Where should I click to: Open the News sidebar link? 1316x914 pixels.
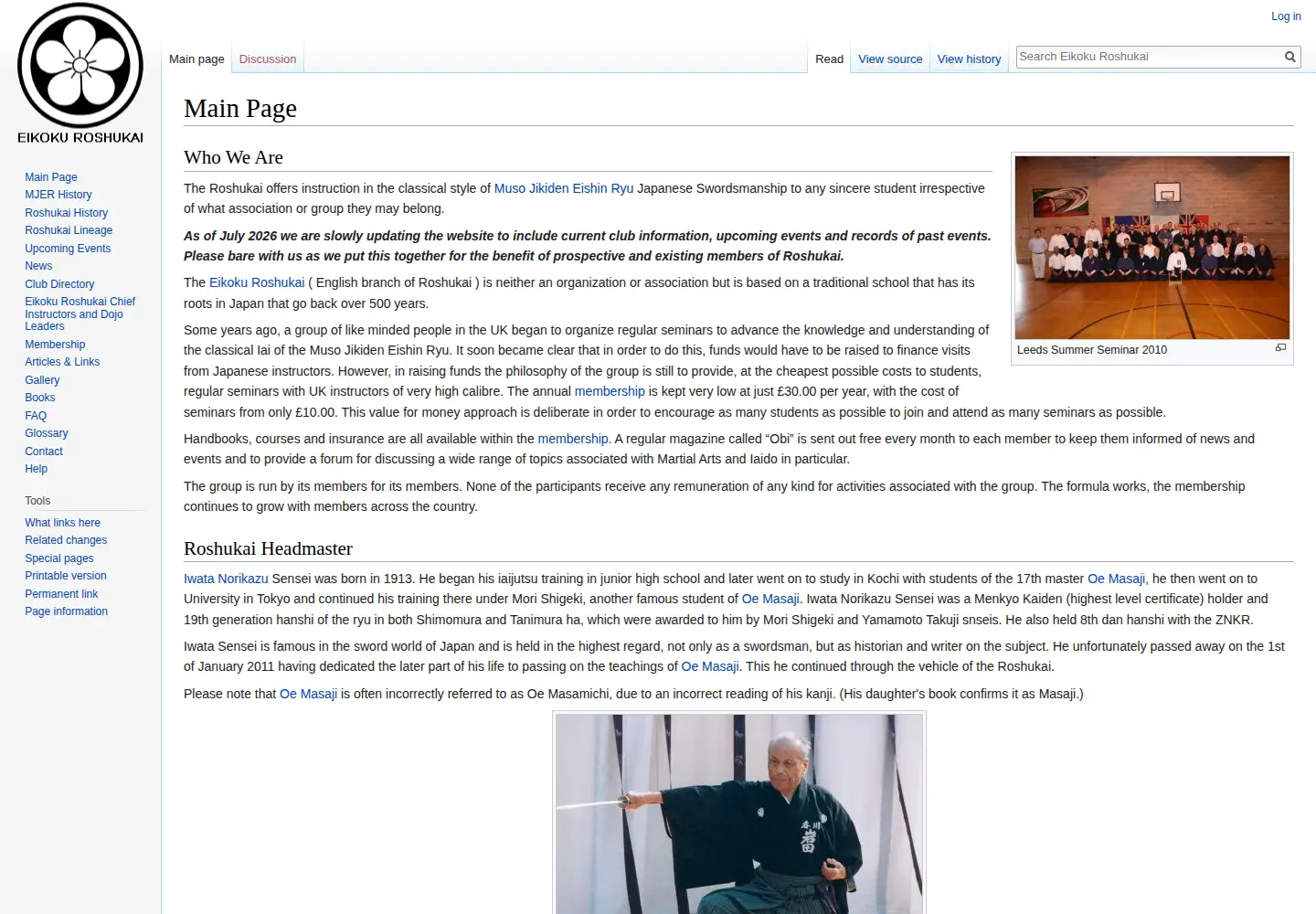point(38,266)
